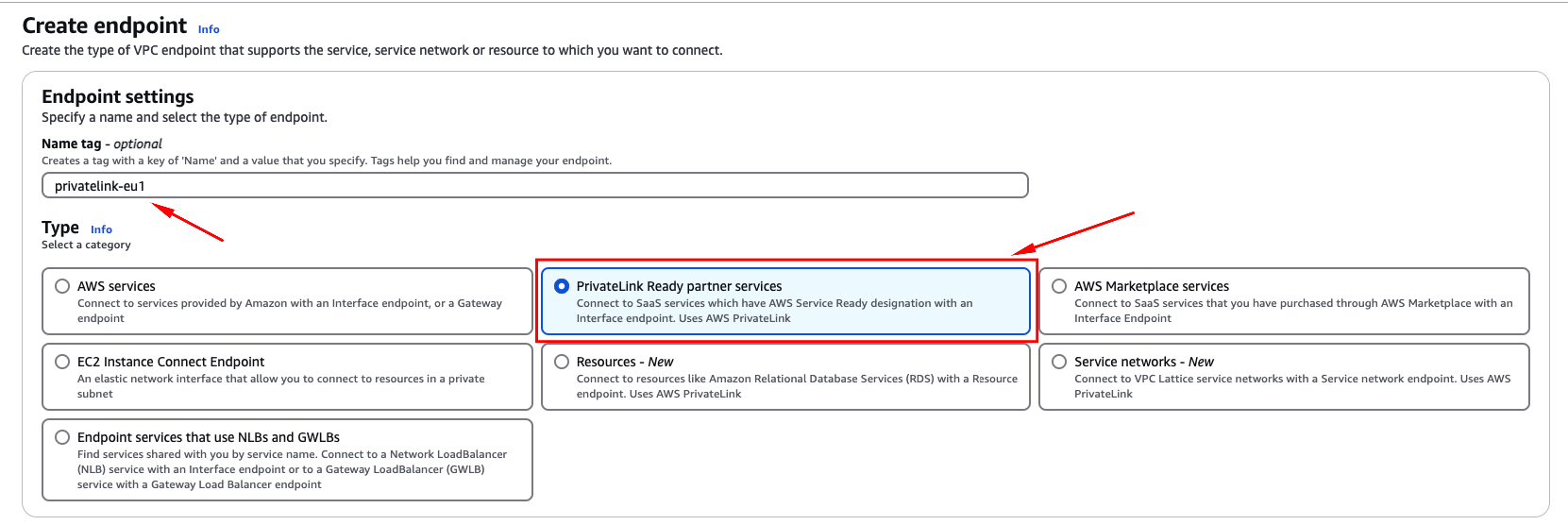Choose the EC2 Instance Connect Endpoint radio button
Image resolution: width=1568 pixels, height=525 pixels.
click(62, 362)
